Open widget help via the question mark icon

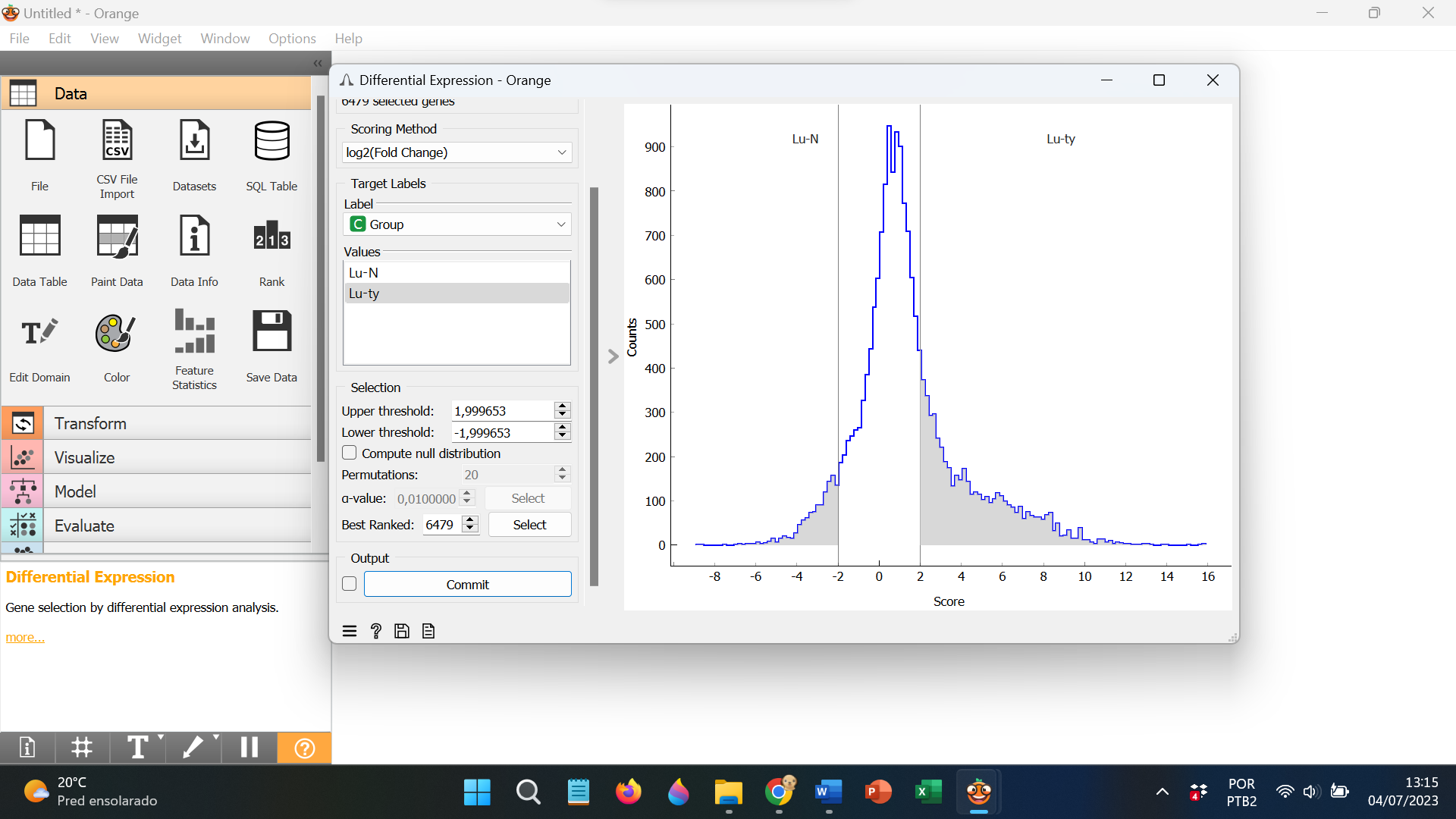pyautogui.click(x=375, y=630)
